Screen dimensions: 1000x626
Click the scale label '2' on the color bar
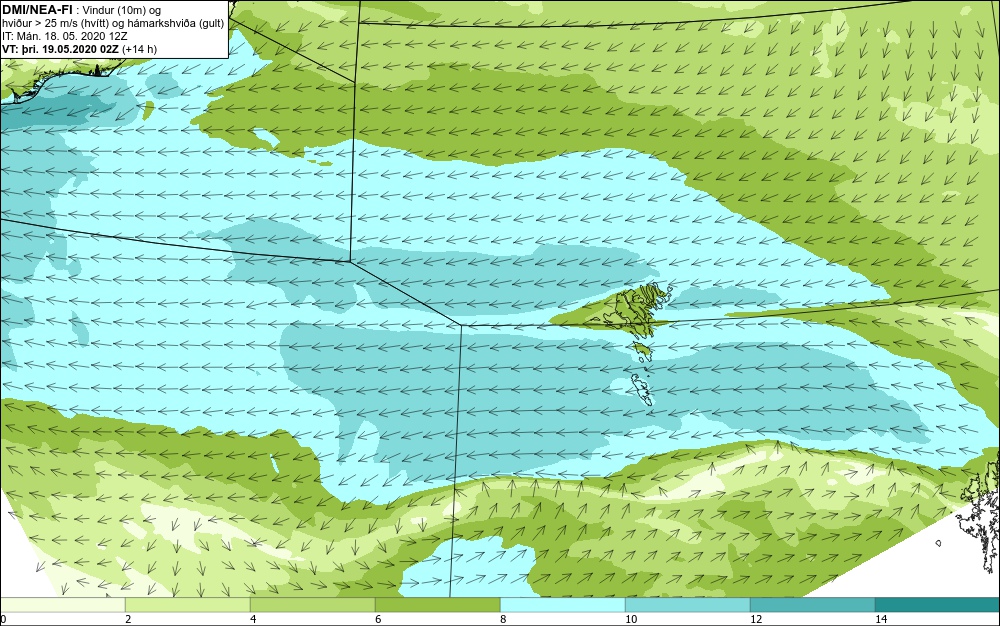[128, 619]
